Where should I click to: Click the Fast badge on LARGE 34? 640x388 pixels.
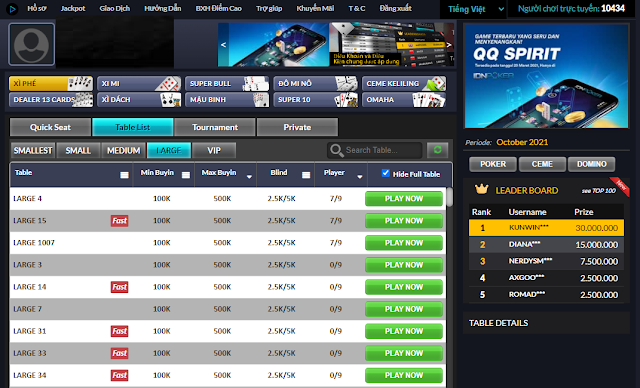point(120,375)
